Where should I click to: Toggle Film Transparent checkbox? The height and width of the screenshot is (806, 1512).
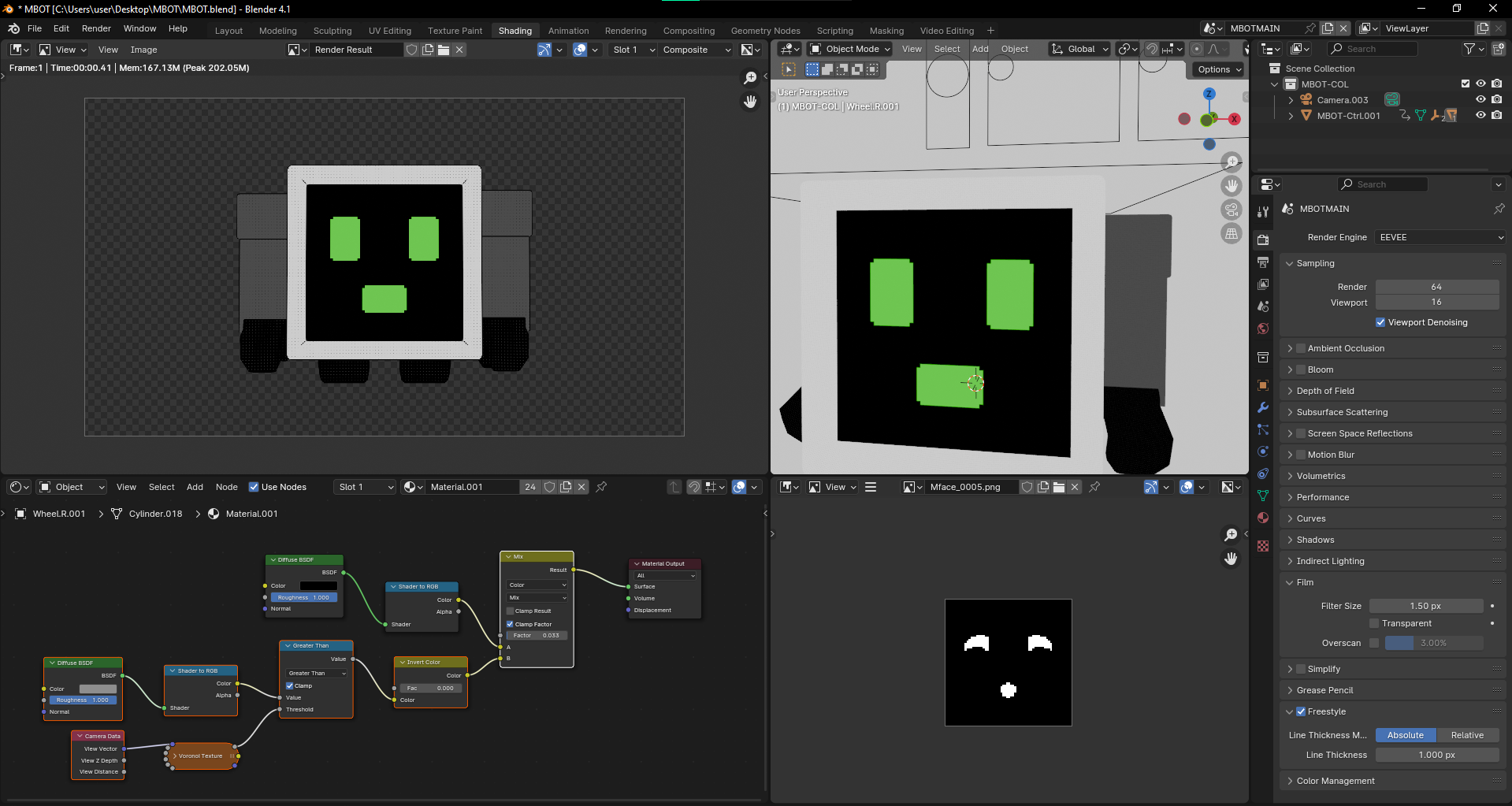point(1374,623)
